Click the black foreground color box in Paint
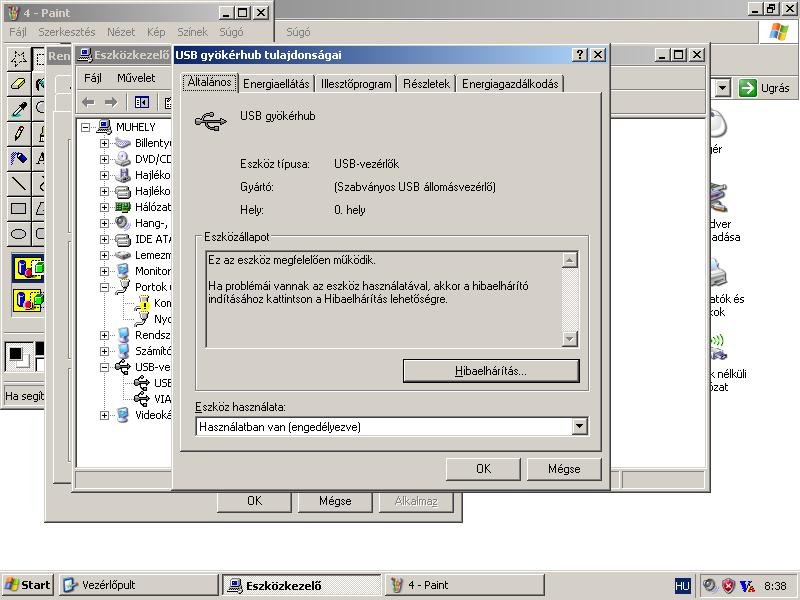This screenshot has height=600, width=800. [15, 353]
